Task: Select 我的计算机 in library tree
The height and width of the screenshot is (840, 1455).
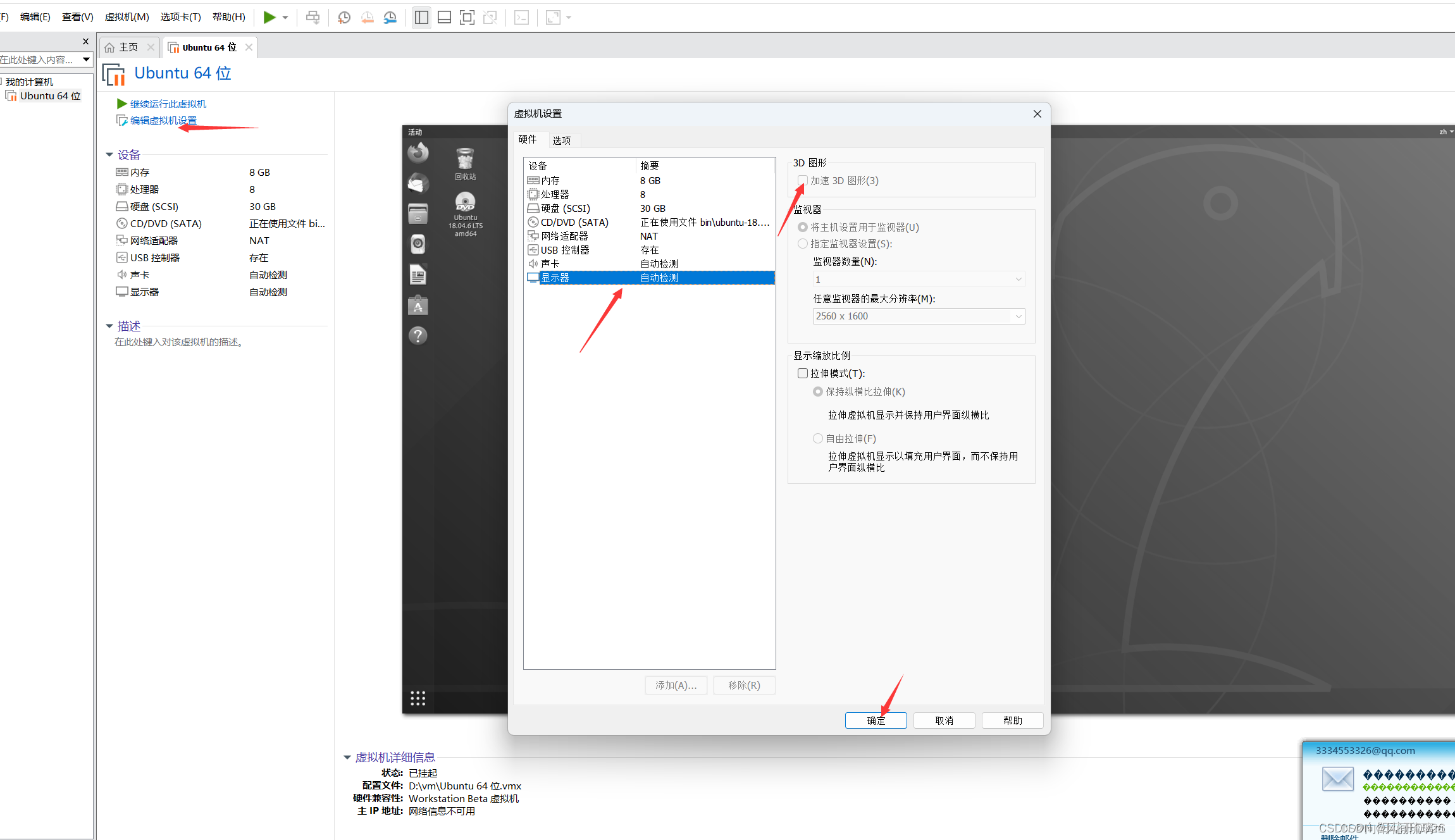Action: pyautogui.click(x=29, y=82)
